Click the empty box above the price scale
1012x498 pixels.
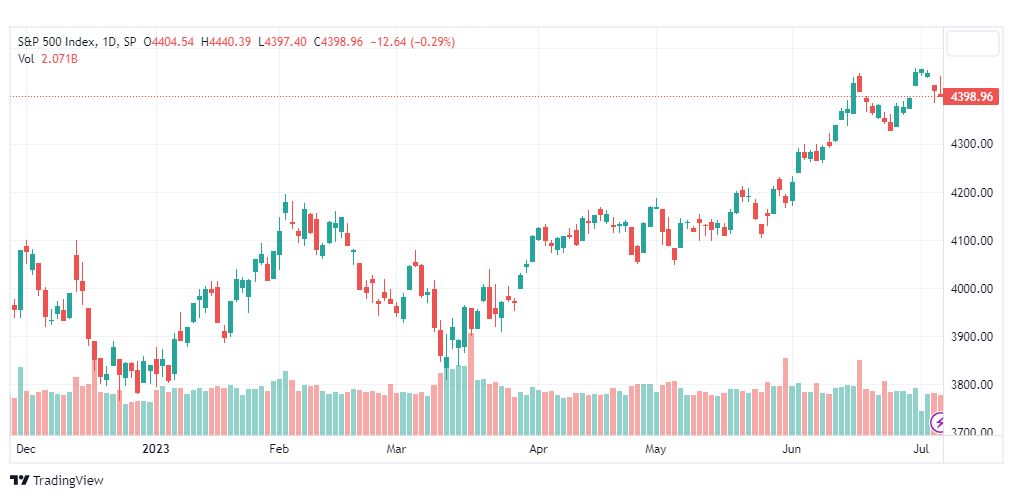(973, 44)
